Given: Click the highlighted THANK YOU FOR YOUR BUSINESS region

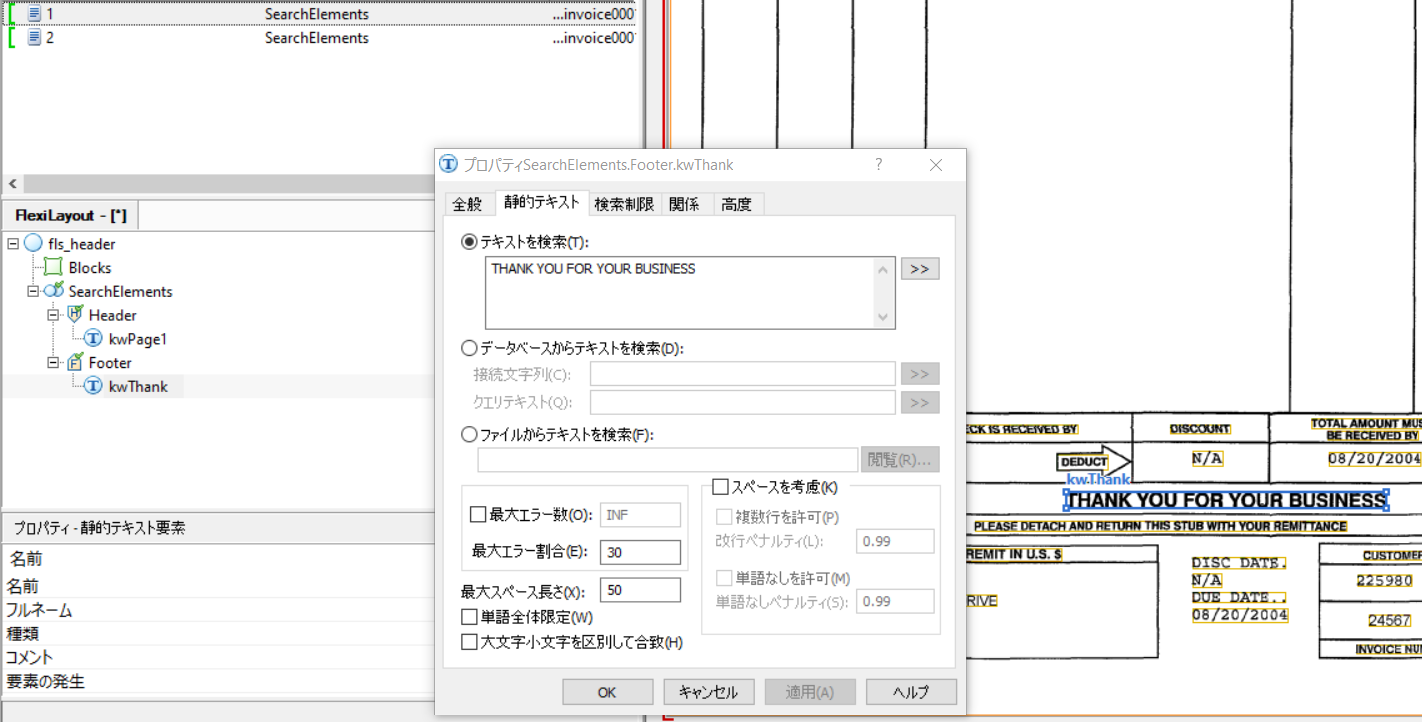Looking at the screenshot, I should click(x=1226, y=501).
